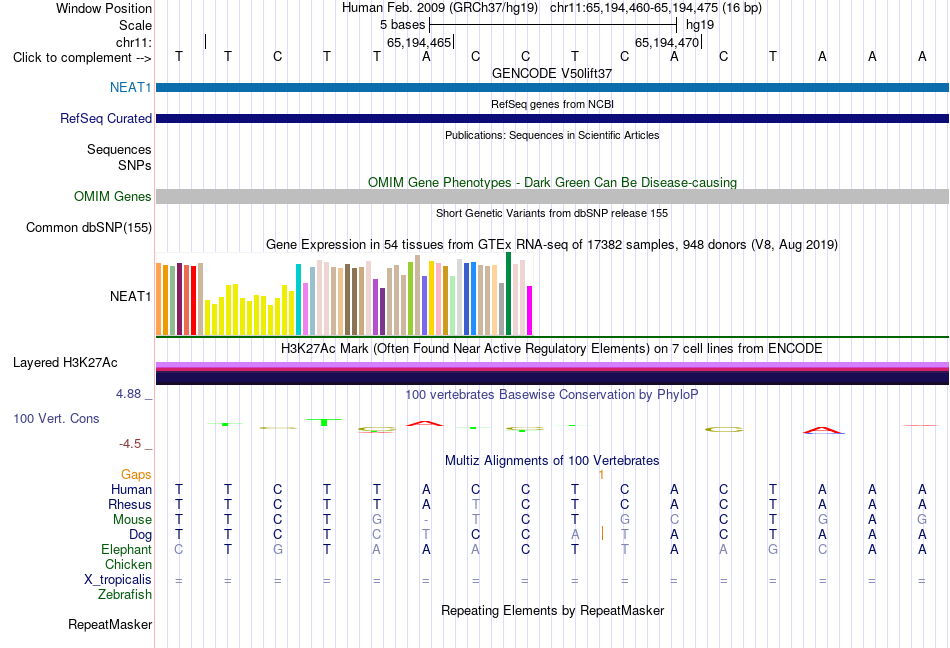Screen dimensions: 950x648
Task: Click the Layered H3K27Ac signal band
Action: point(552,373)
